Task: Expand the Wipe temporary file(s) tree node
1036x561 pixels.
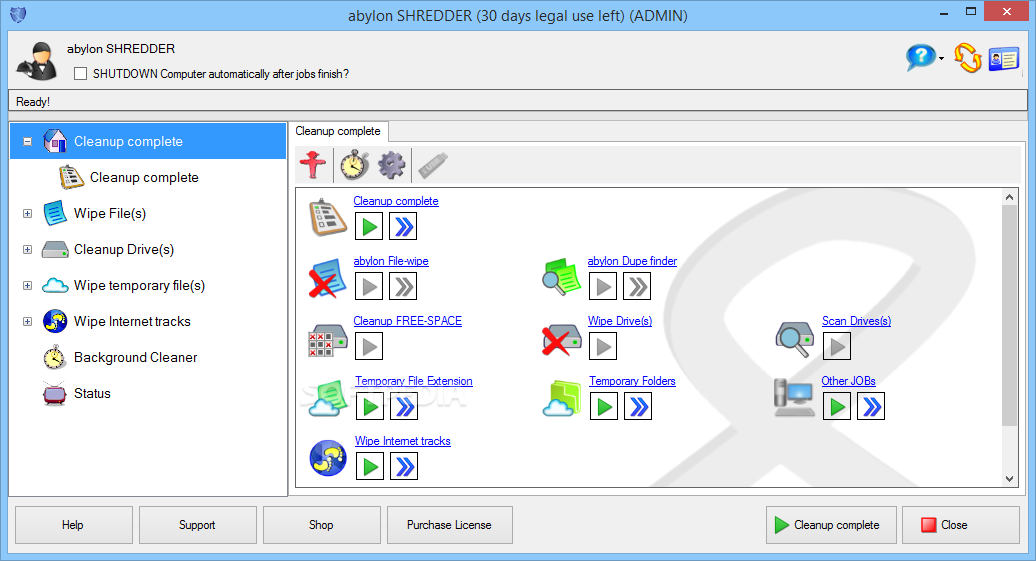Action: pyautogui.click(x=27, y=285)
